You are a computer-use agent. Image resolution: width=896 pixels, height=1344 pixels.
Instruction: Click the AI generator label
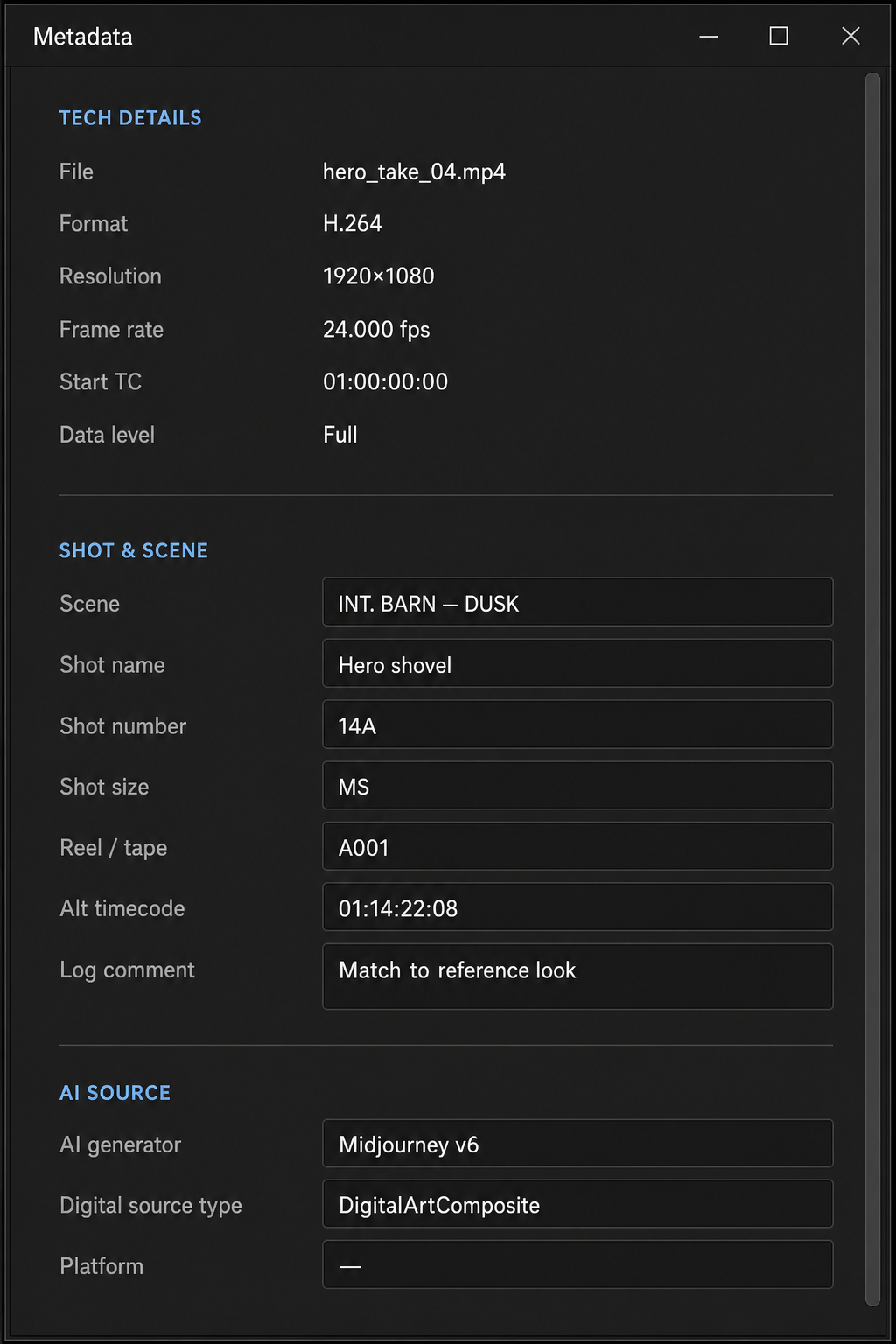120,1144
